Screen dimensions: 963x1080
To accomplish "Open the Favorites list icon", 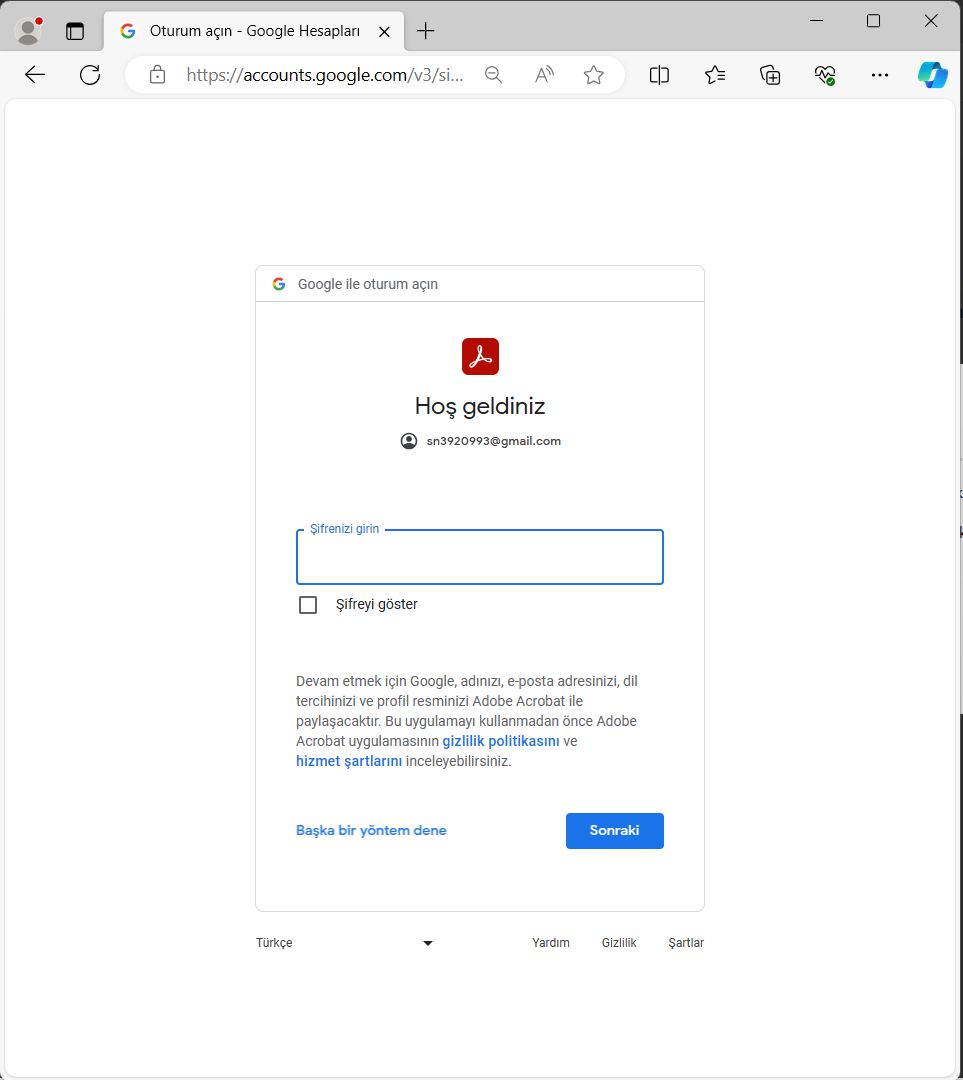I will pyautogui.click(x=714, y=75).
